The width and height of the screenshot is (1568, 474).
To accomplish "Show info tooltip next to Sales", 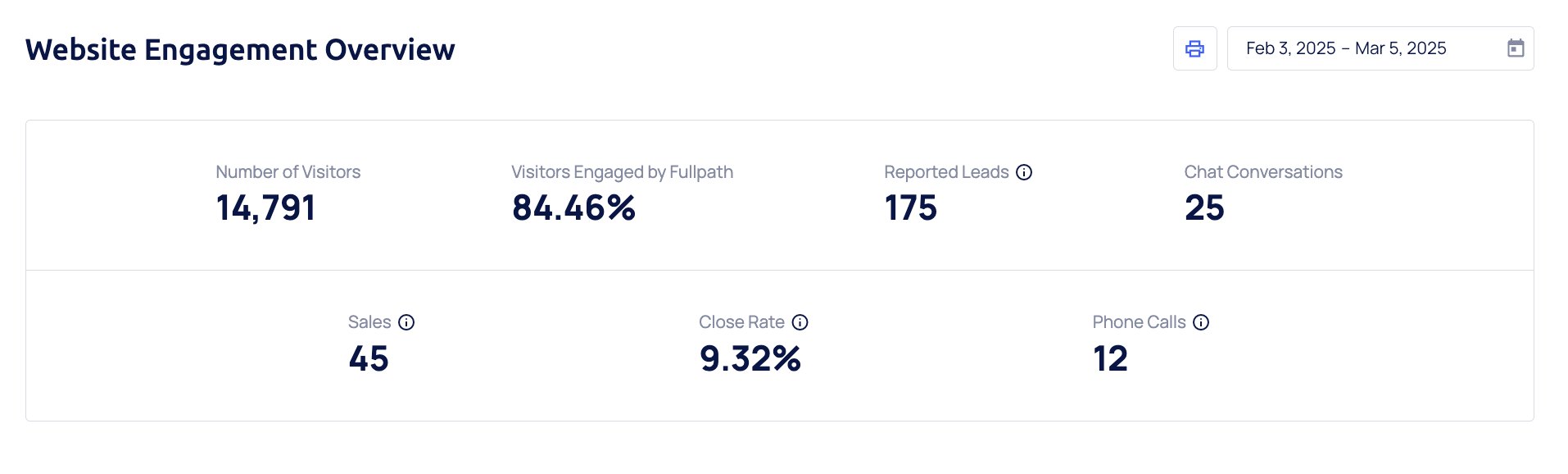I will 406,322.
